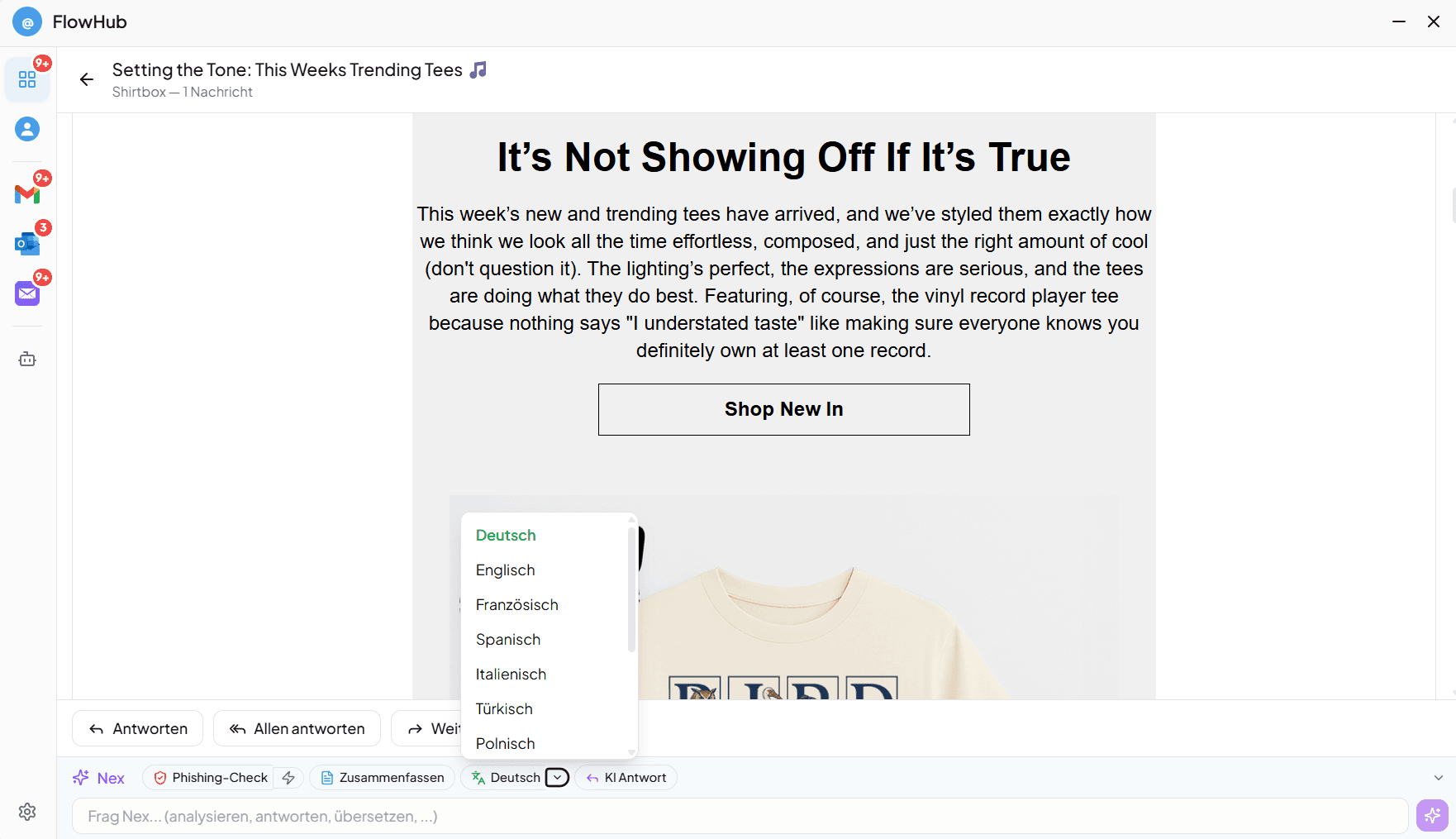Click the language list scrollbar
1456x839 pixels.
tap(631, 589)
